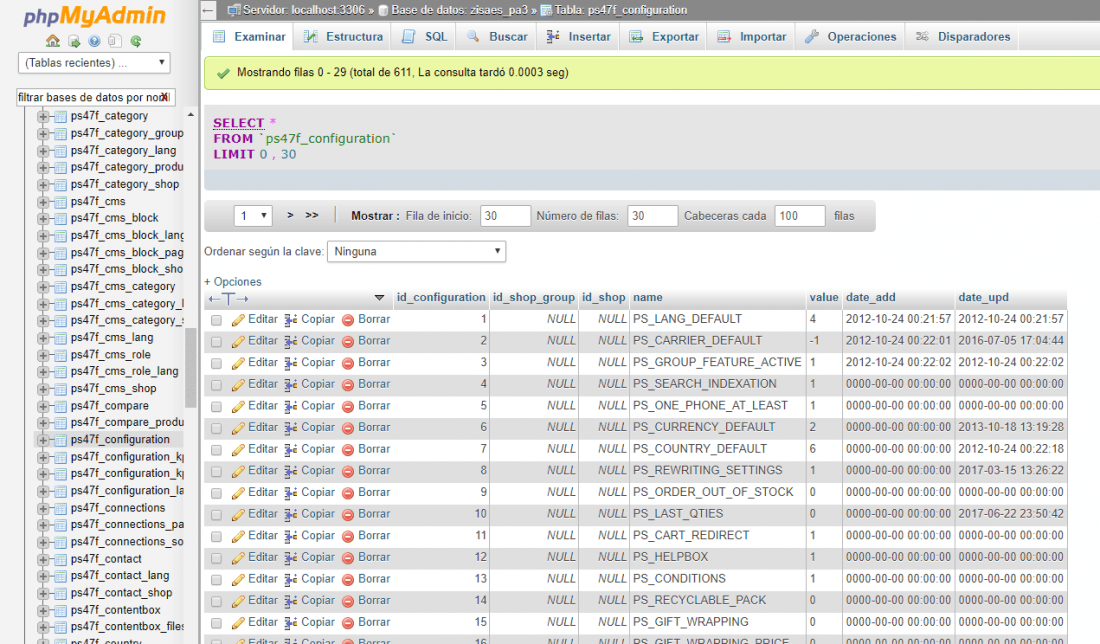Expand the ps47f_configuration tree node
Viewport: 1100px width, 644px height.
tap(43, 441)
